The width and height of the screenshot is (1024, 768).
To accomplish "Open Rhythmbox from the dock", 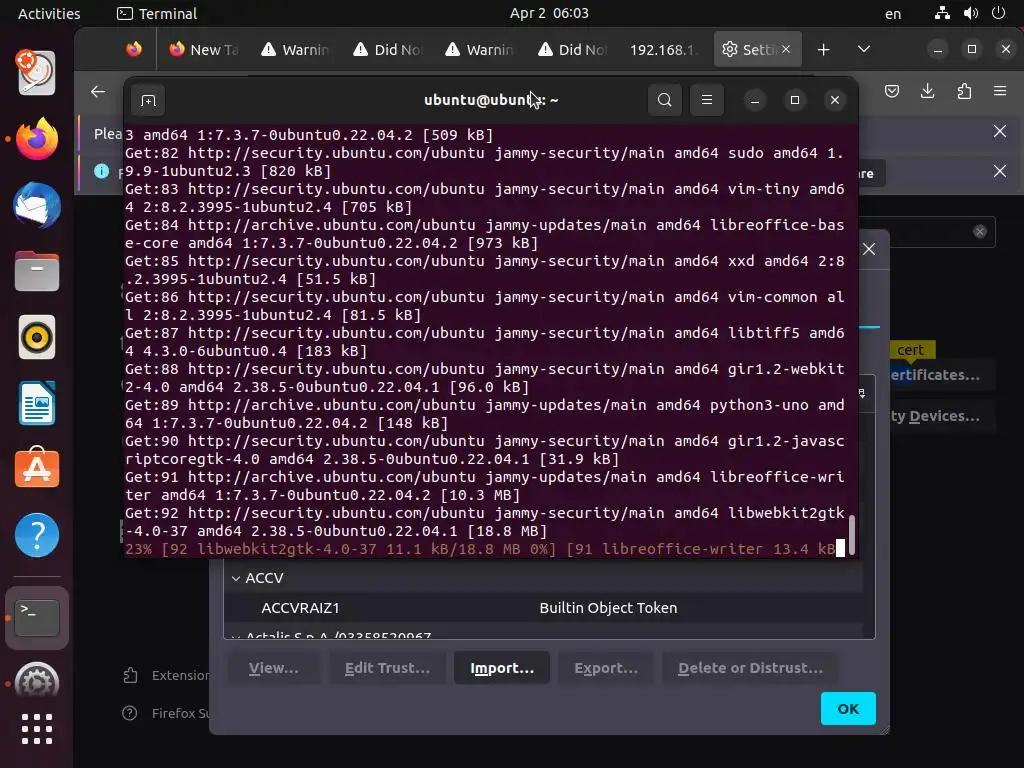I will click(x=37, y=338).
